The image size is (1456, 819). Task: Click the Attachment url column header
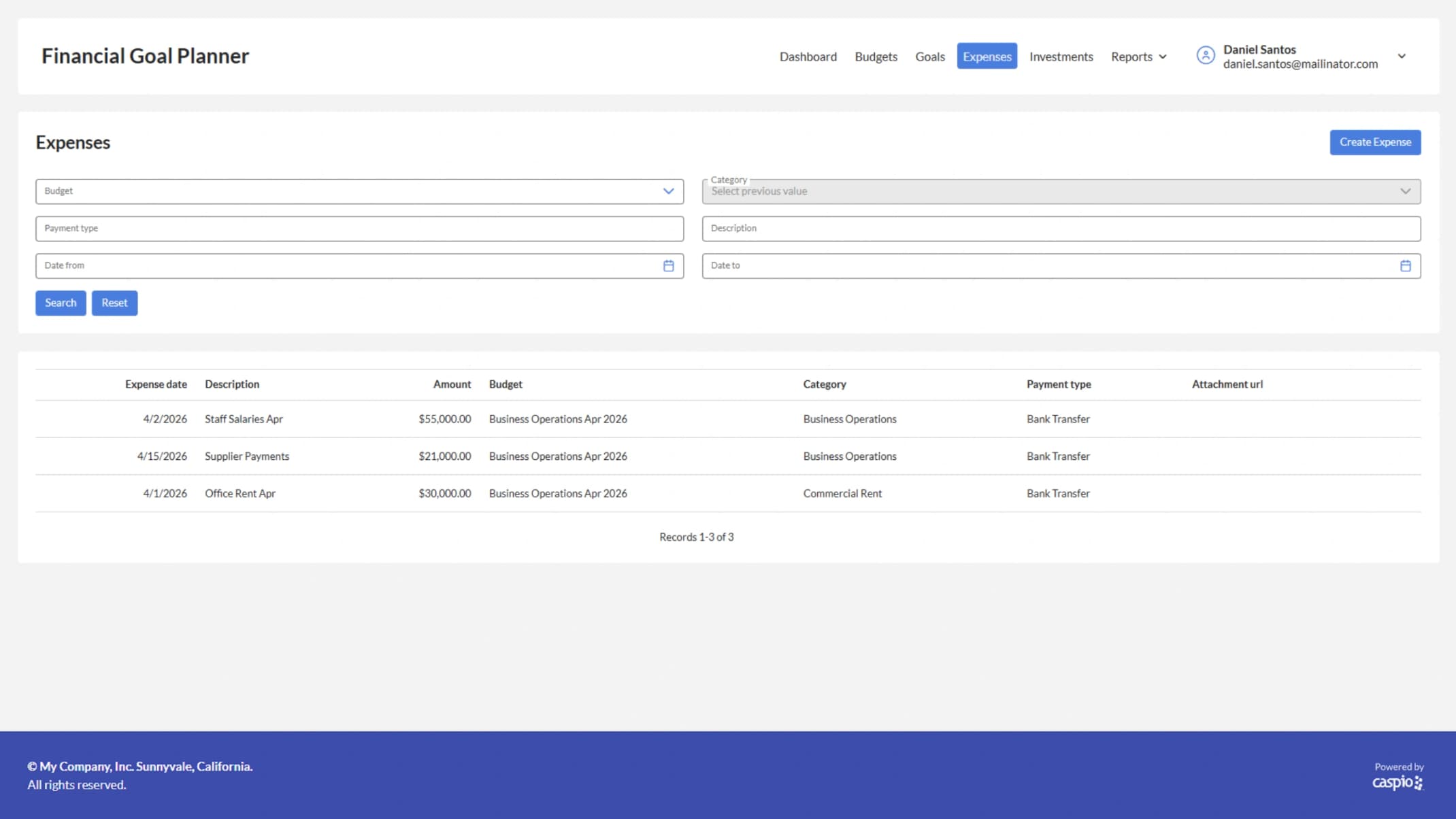pyautogui.click(x=1227, y=384)
